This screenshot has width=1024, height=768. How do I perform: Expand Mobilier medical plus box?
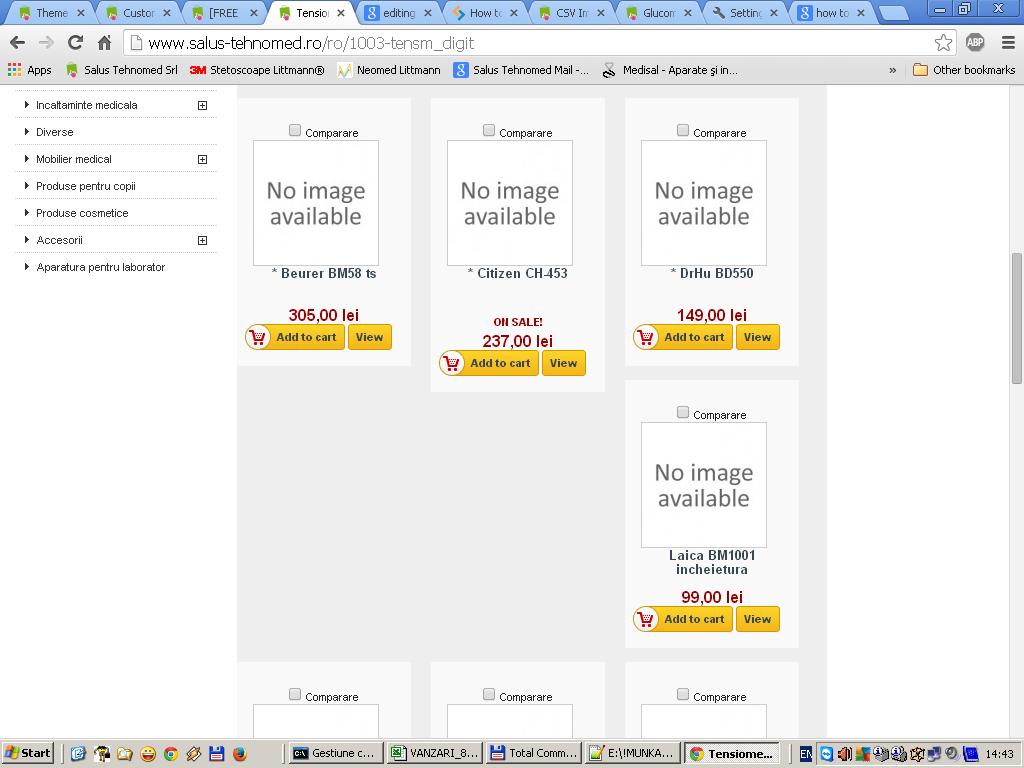pos(202,159)
